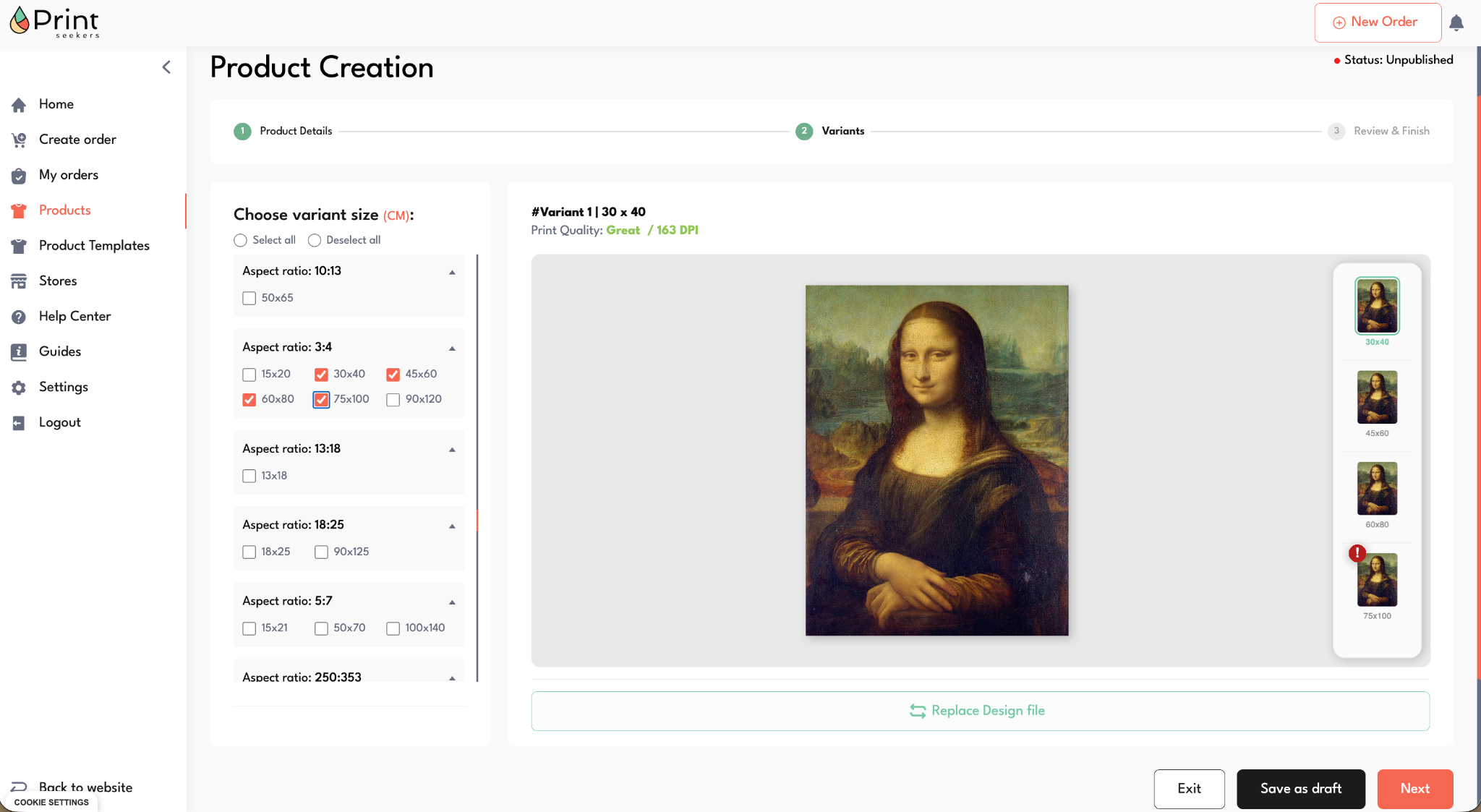Screen dimensions: 1481x812
Task: Open the Stores page
Action: pyautogui.click(x=58, y=281)
